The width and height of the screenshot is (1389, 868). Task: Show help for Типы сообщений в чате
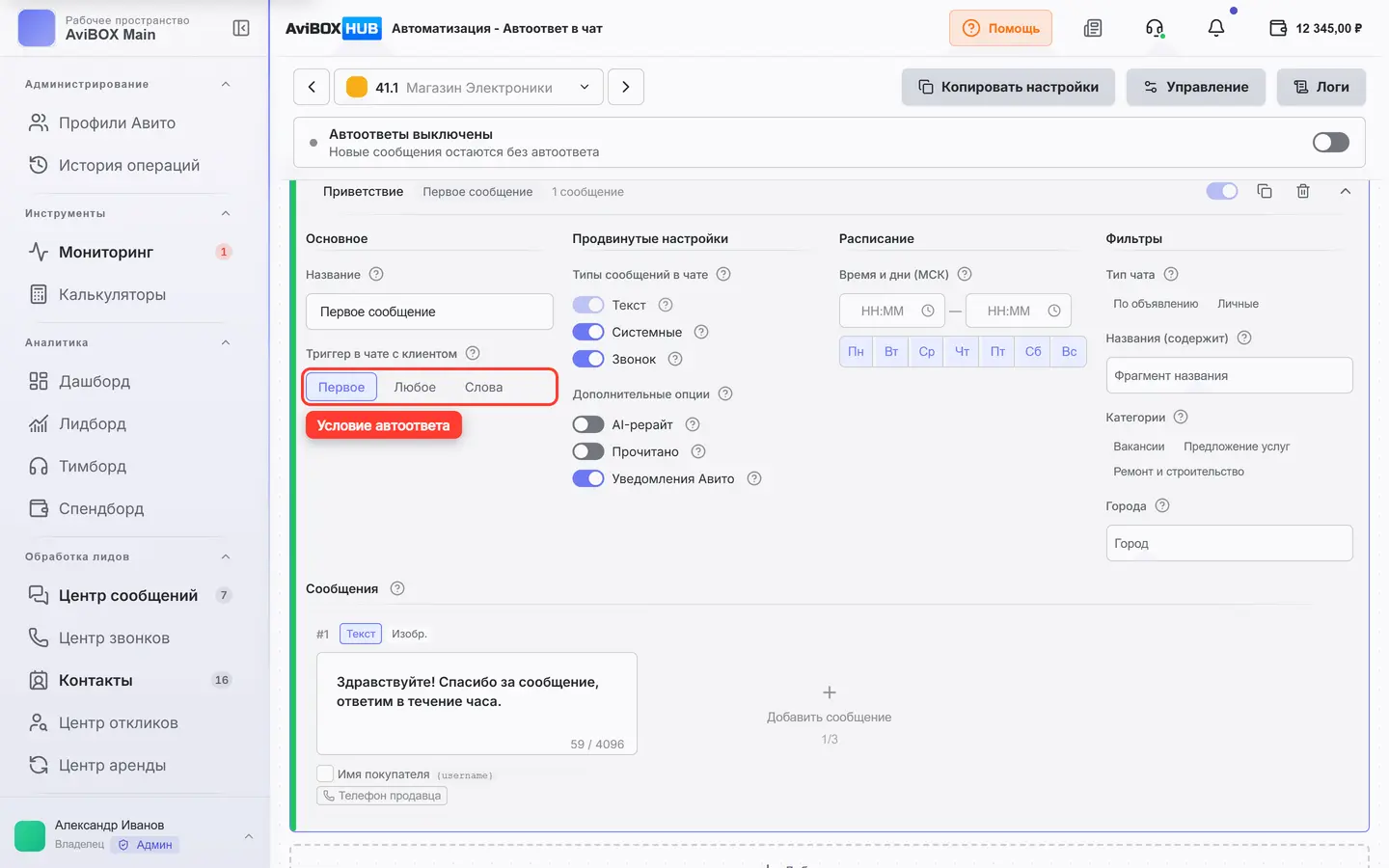pos(723,274)
